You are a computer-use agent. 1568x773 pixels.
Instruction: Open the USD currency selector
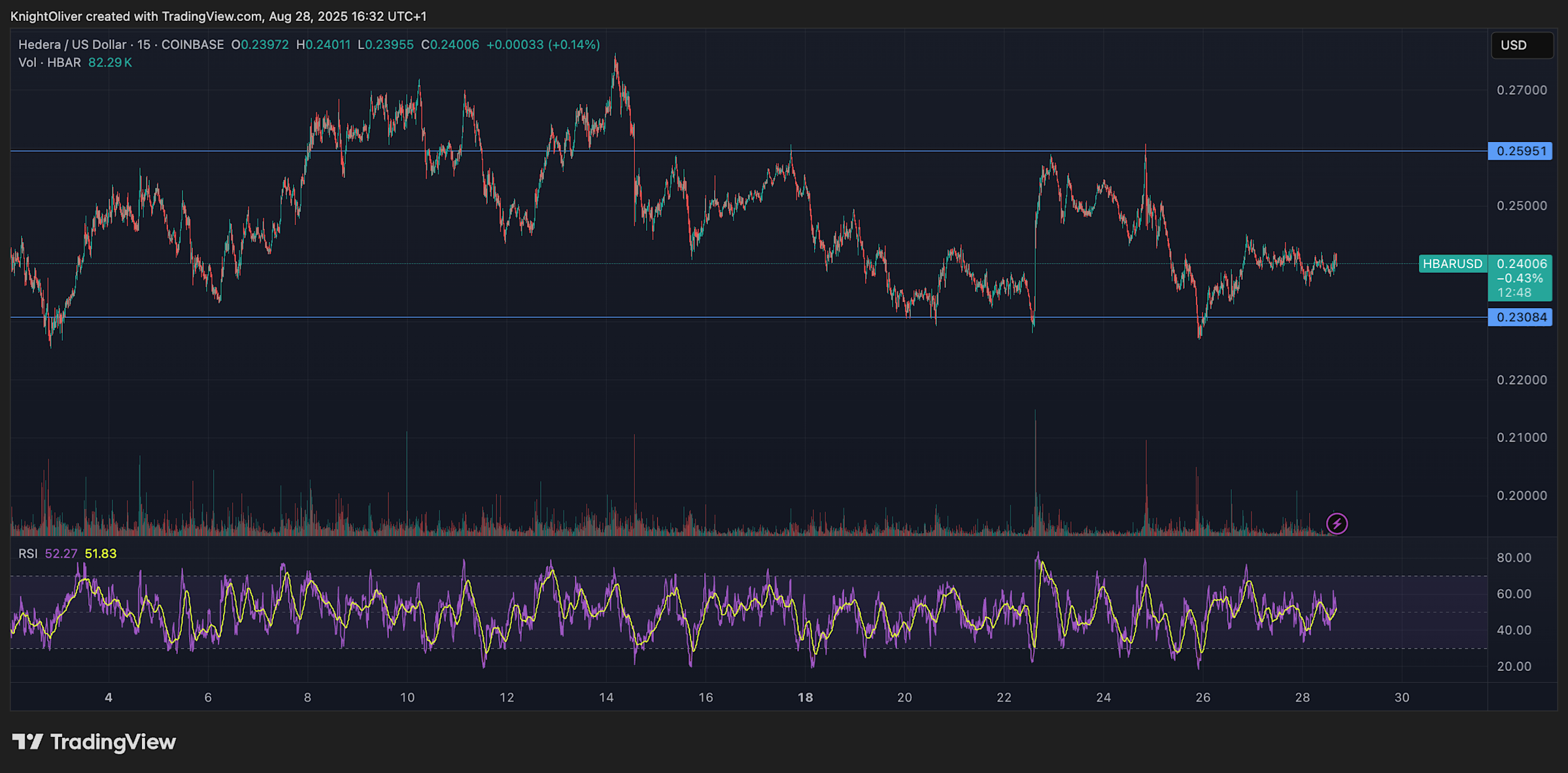click(1521, 45)
